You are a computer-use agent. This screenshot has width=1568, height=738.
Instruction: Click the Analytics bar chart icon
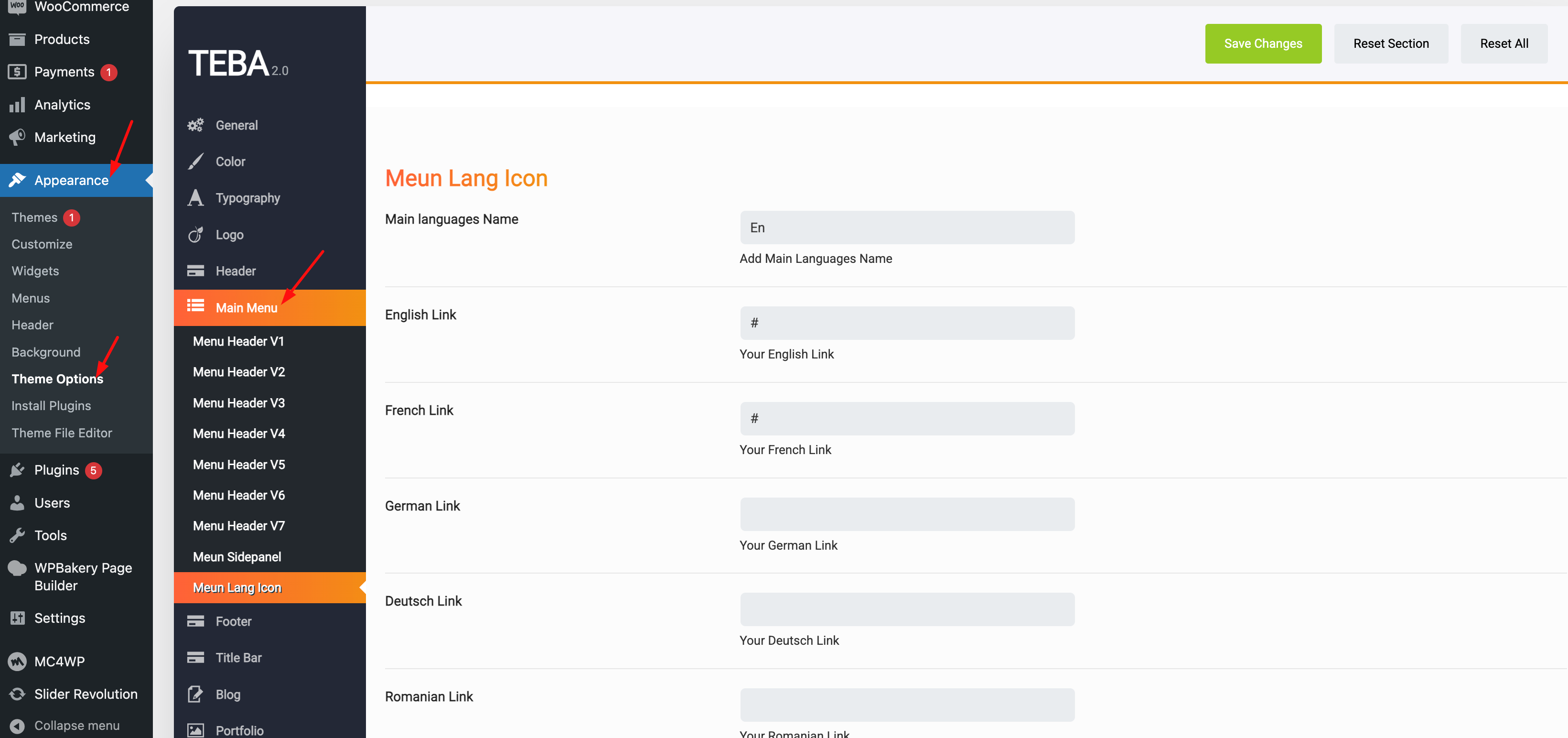[x=17, y=105]
